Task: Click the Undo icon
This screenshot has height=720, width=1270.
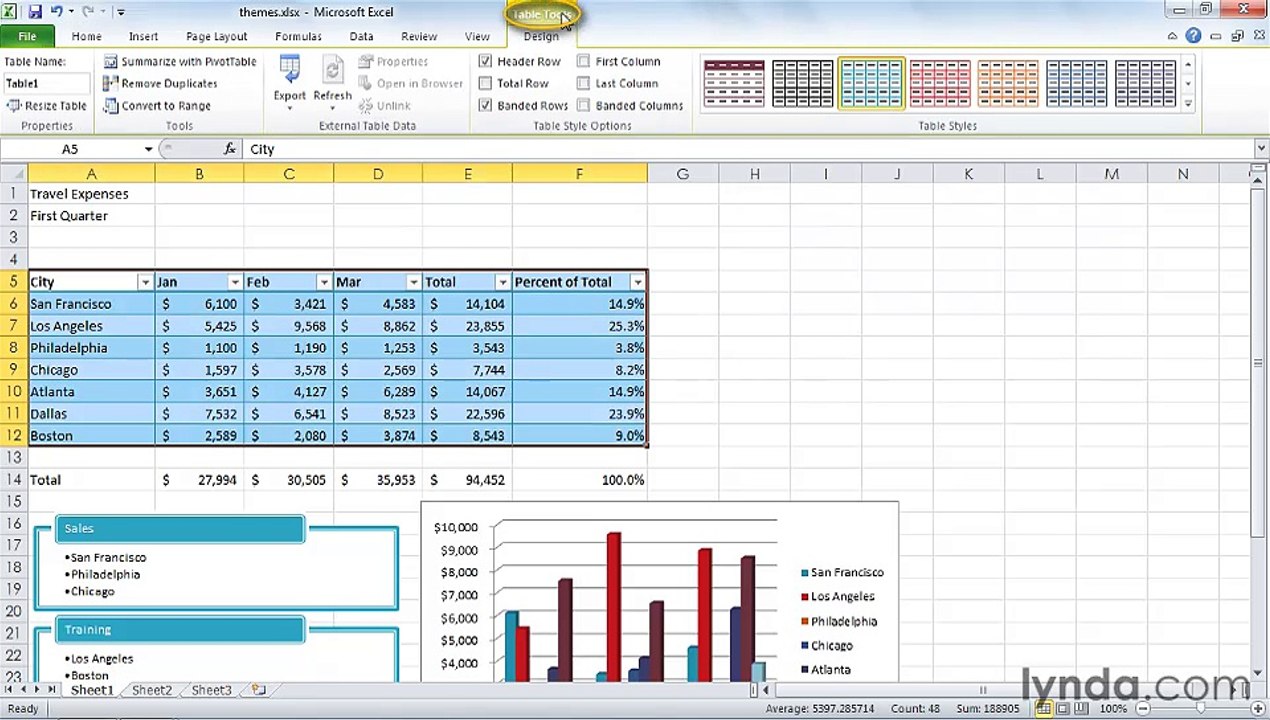Action: pyautogui.click(x=57, y=12)
